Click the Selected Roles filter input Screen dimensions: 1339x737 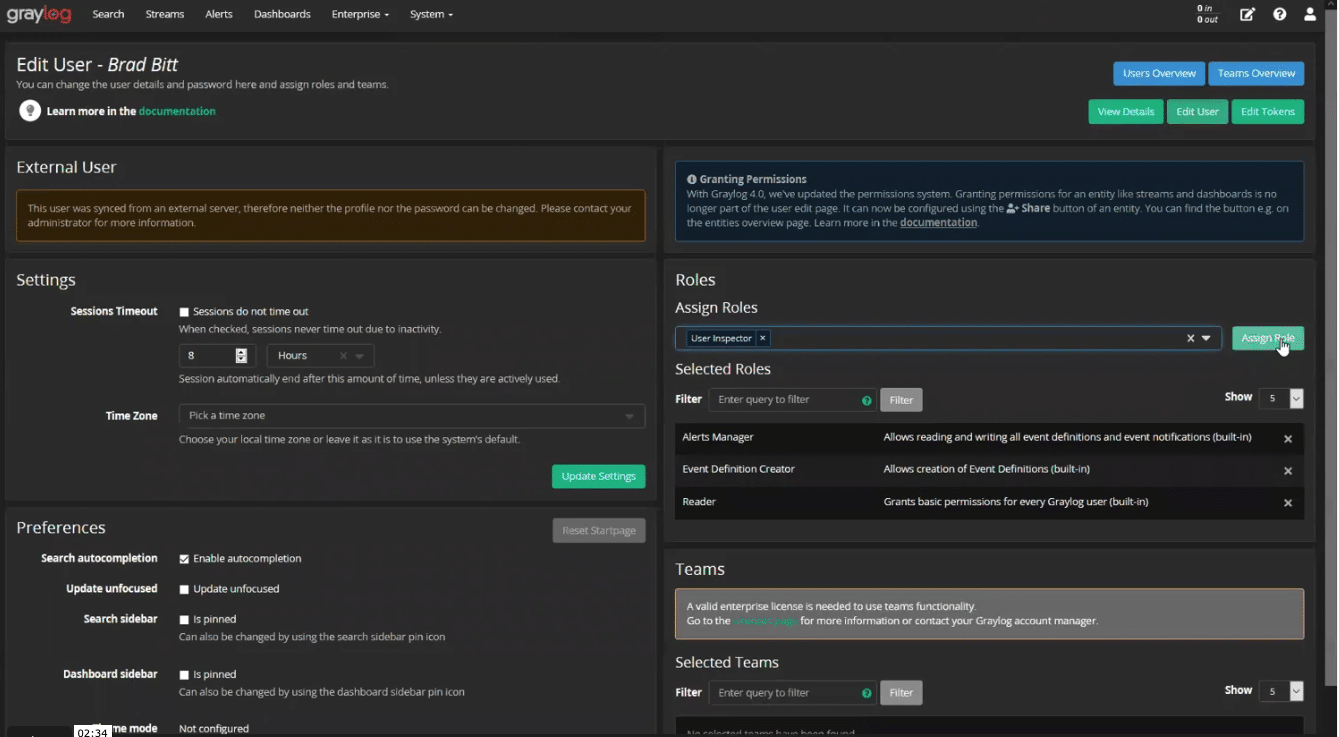[785, 400]
